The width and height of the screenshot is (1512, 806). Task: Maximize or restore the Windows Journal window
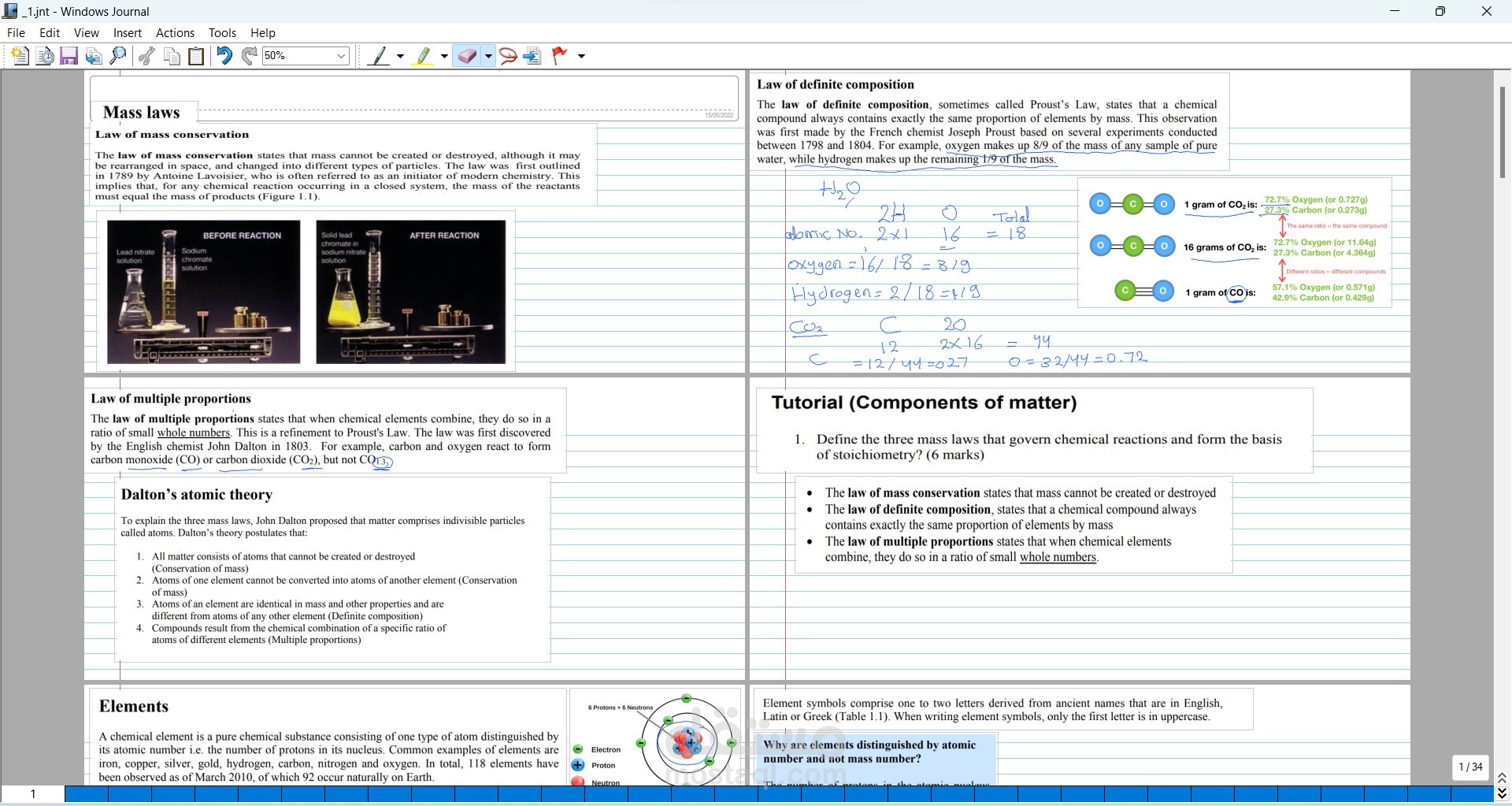(1440, 11)
